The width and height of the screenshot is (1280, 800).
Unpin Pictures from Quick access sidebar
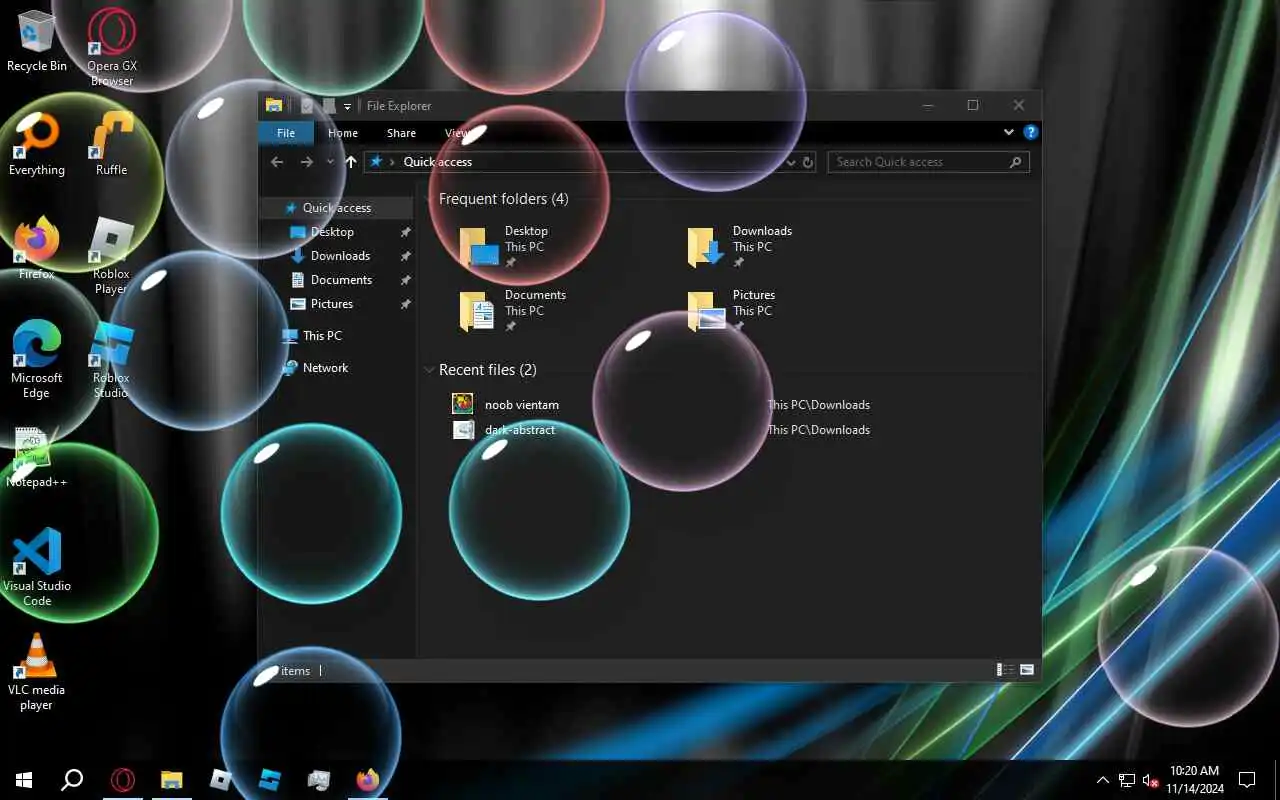405,304
